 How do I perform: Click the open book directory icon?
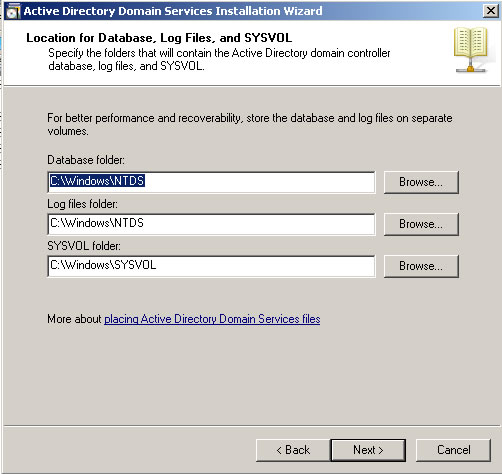point(471,50)
